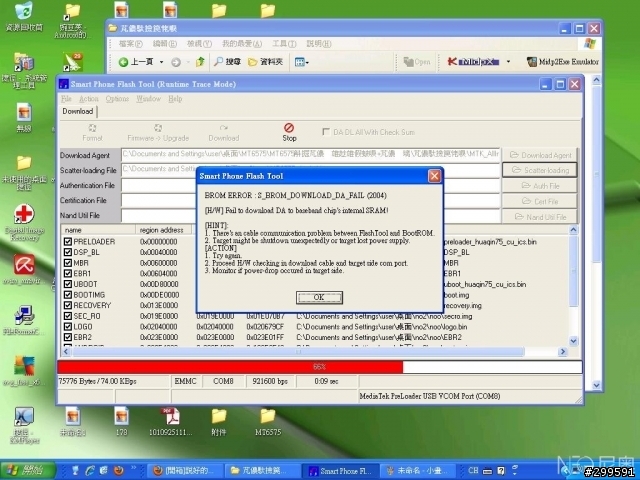The height and width of the screenshot is (480, 640).
Task: Click Folders icon in Explorer toolbar
Action: tap(253, 62)
